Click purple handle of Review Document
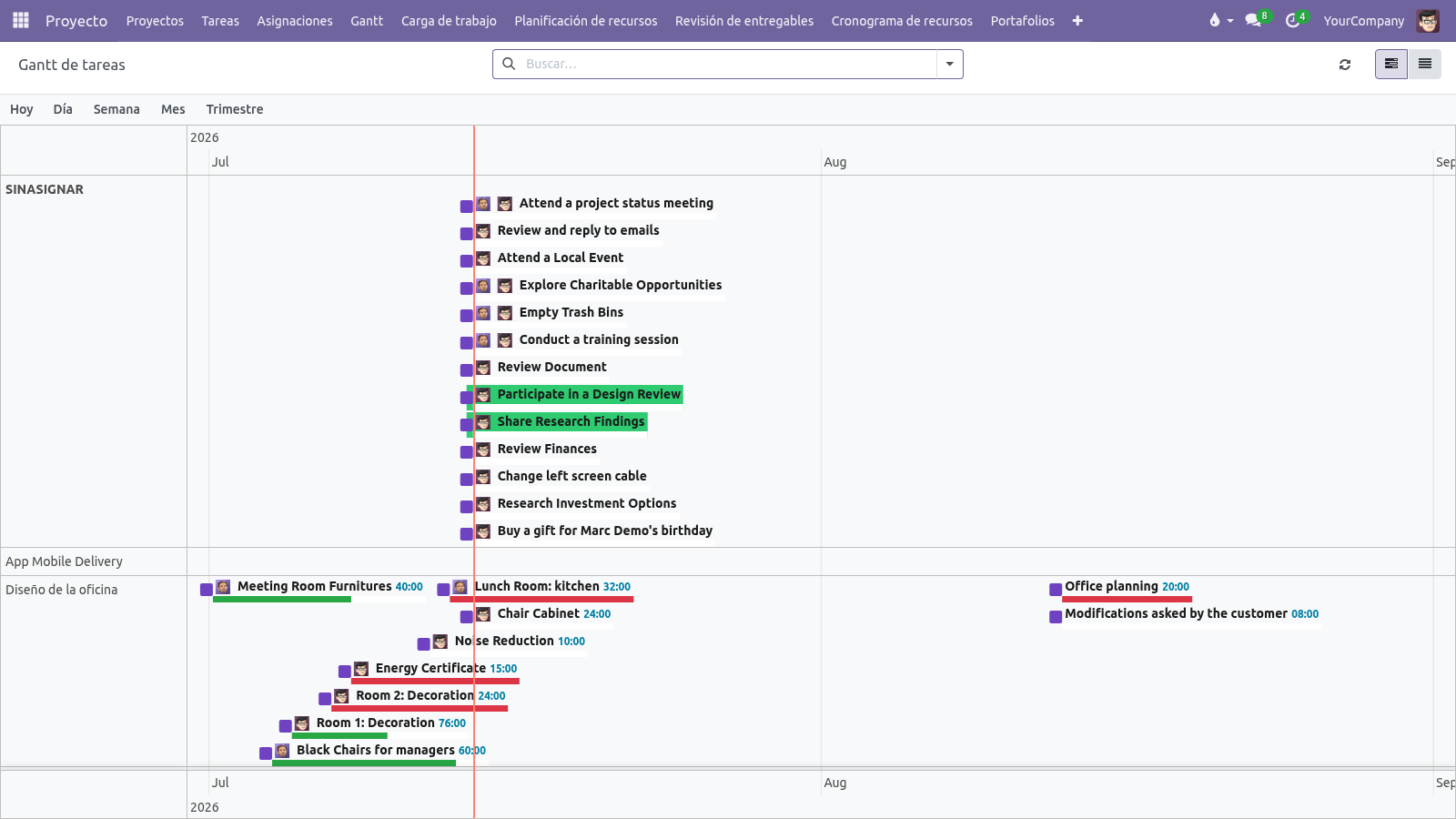1456x819 pixels. tap(466, 369)
